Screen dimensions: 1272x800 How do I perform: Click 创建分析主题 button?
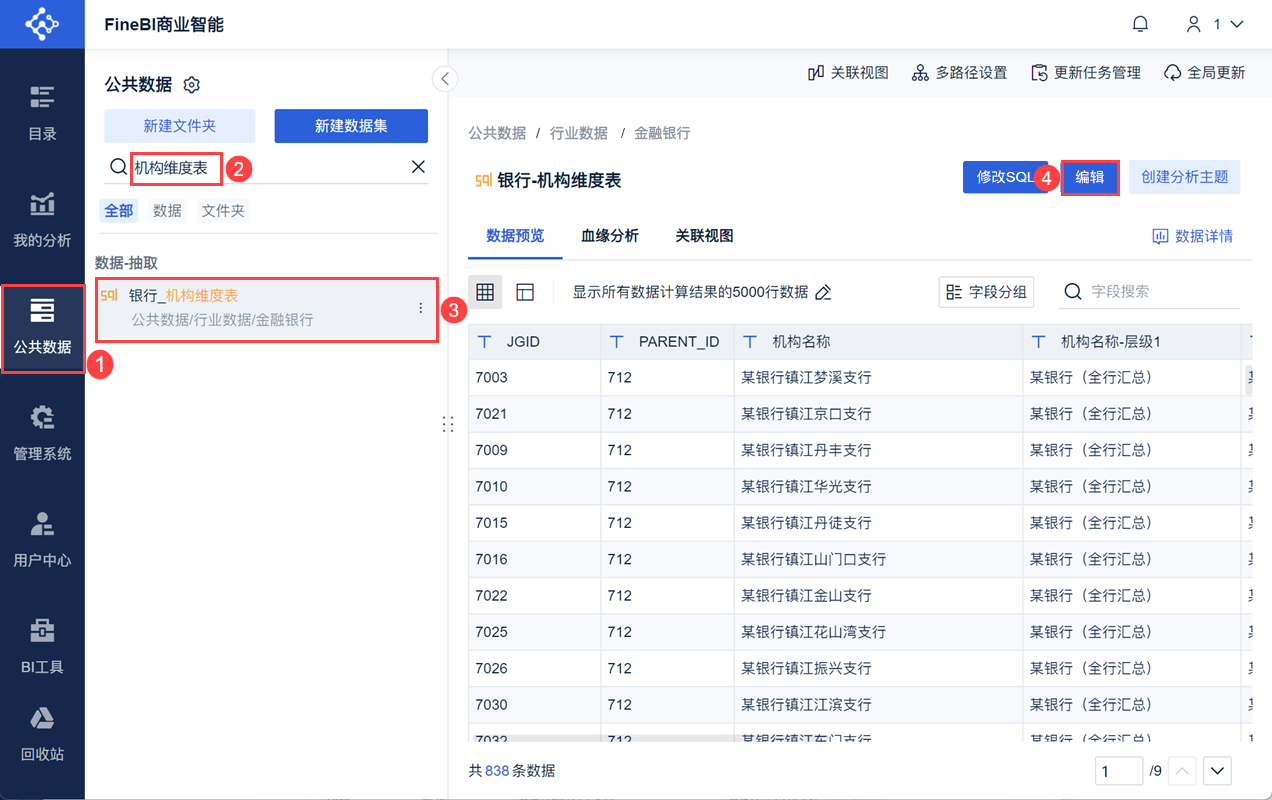(x=1184, y=177)
